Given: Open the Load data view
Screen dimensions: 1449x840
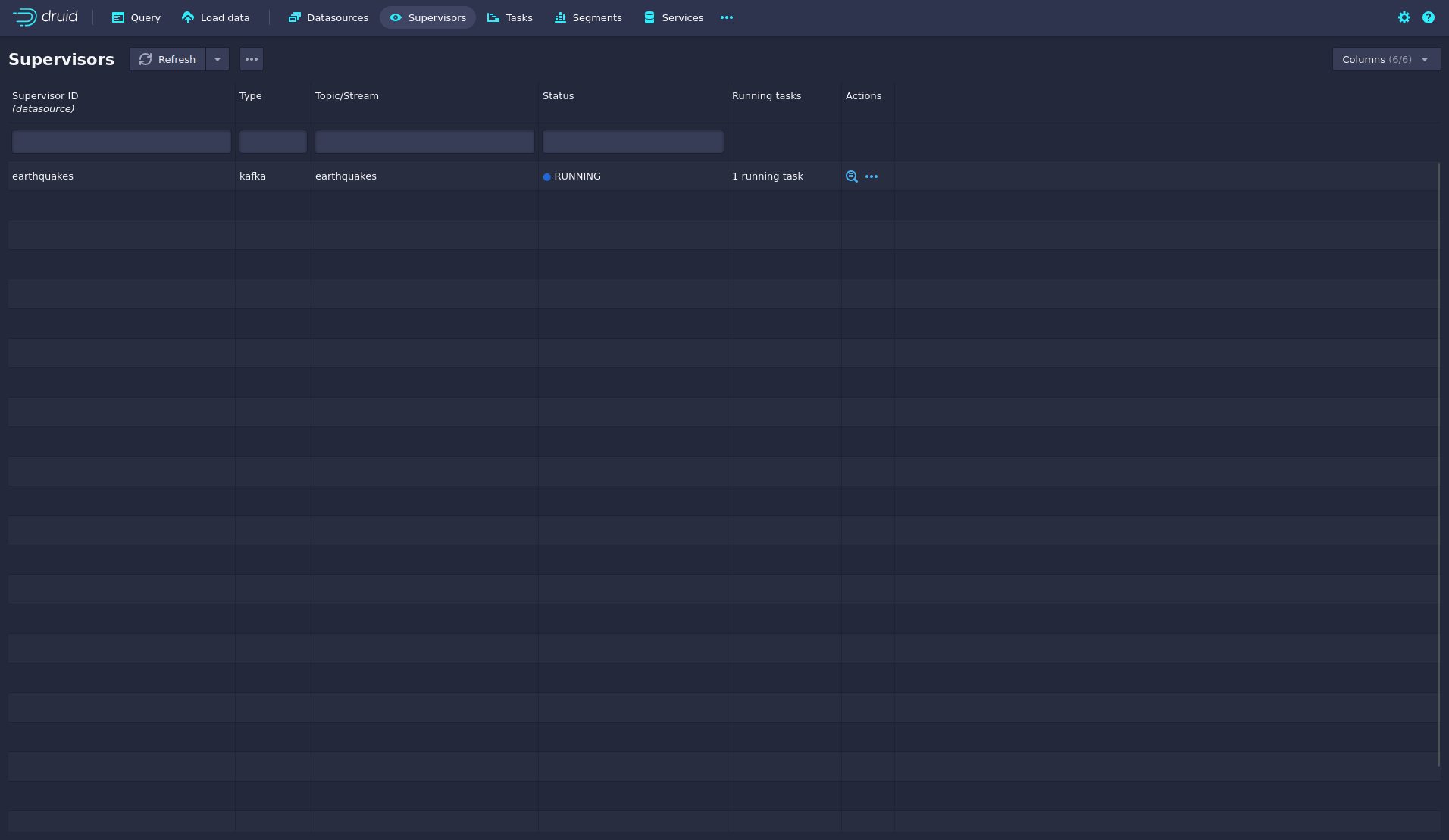Looking at the screenshot, I should (215, 17).
